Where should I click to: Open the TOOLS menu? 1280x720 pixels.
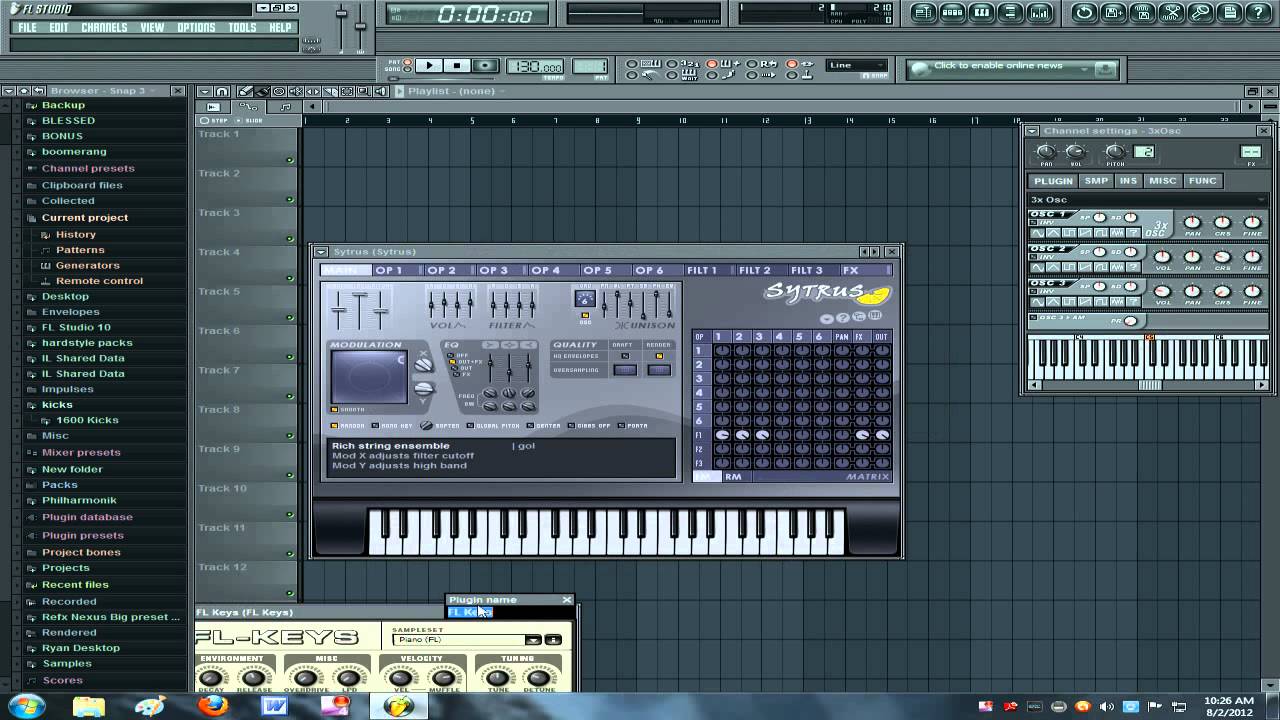(x=243, y=27)
